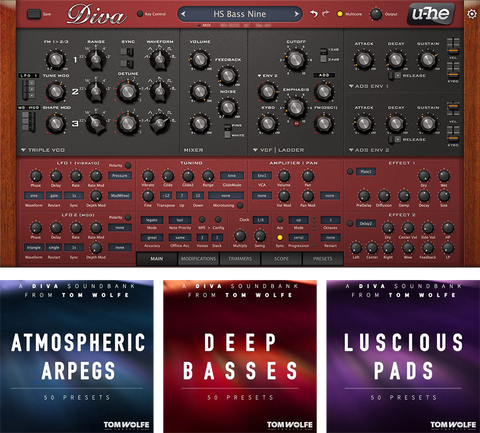The height and width of the screenshot is (433, 480).
Task: Switch to the Main tab
Action: [x=157, y=259]
